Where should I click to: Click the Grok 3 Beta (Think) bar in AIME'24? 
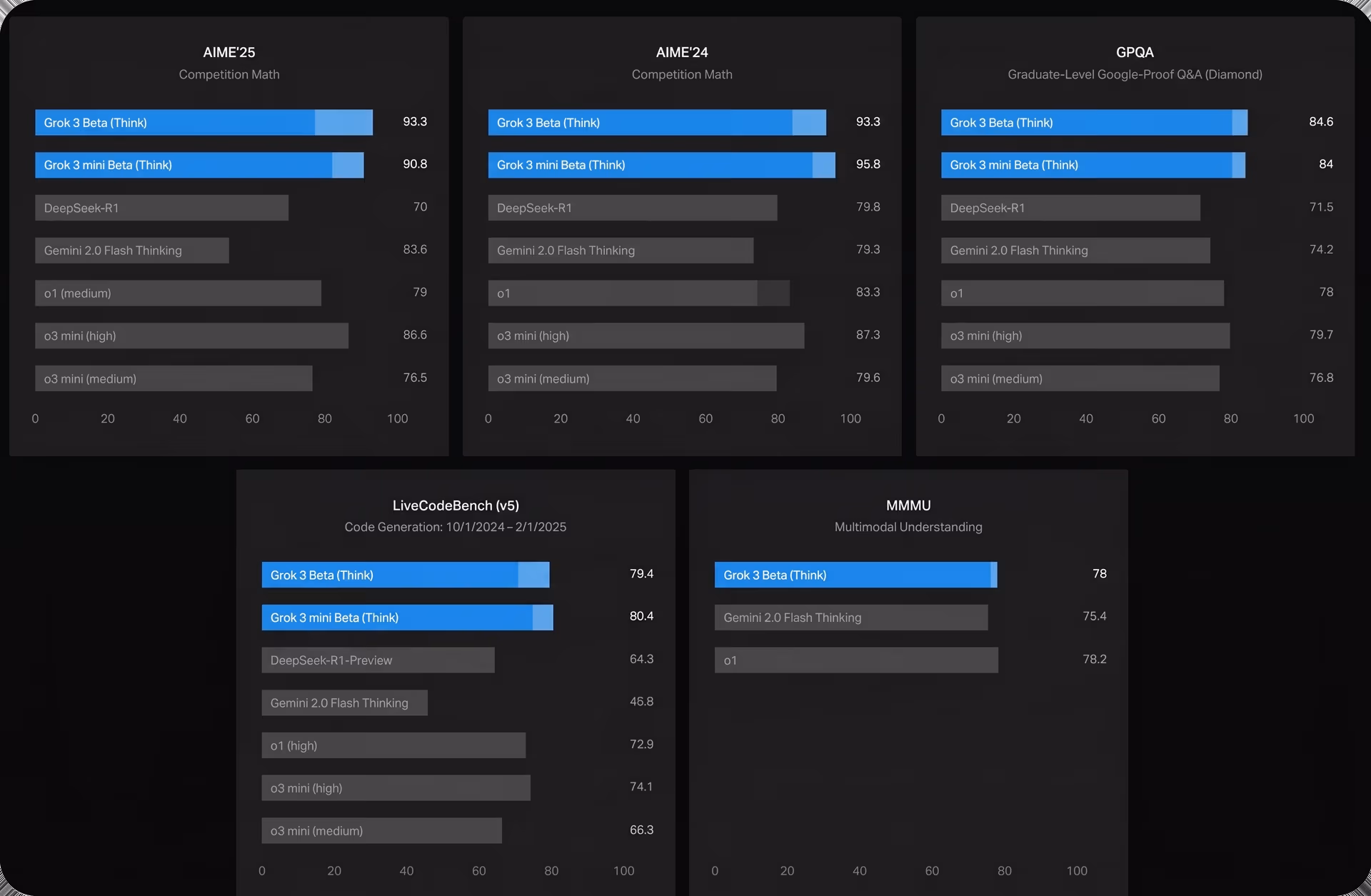657,122
